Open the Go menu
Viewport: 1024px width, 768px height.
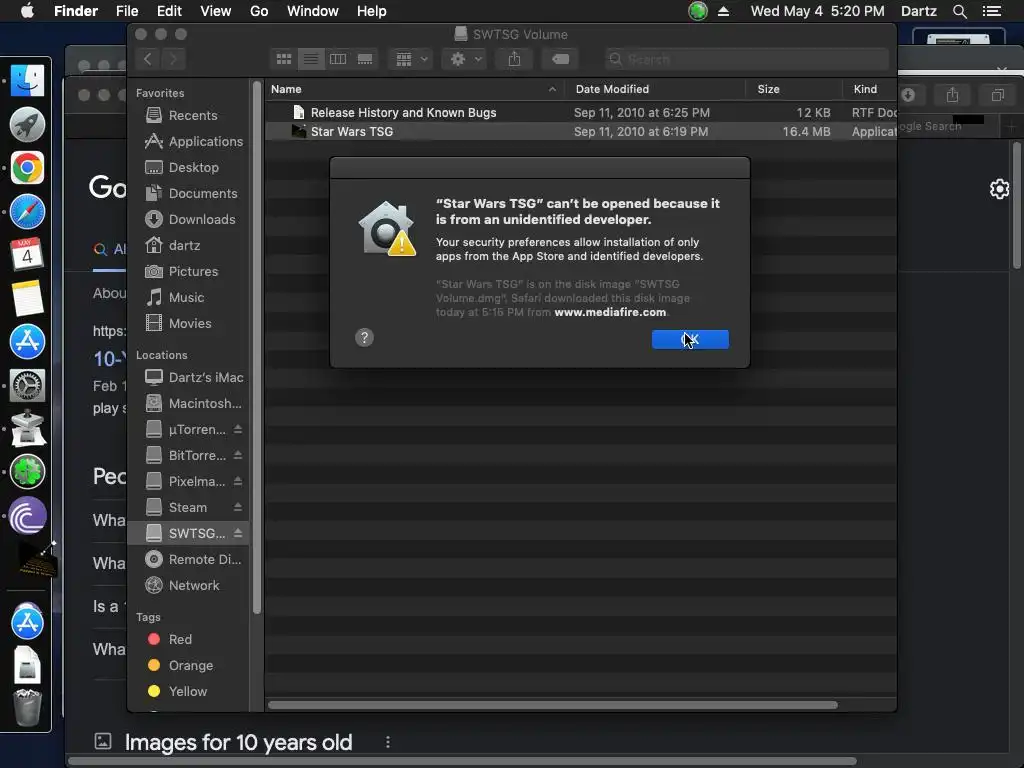[x=259, y=11]
